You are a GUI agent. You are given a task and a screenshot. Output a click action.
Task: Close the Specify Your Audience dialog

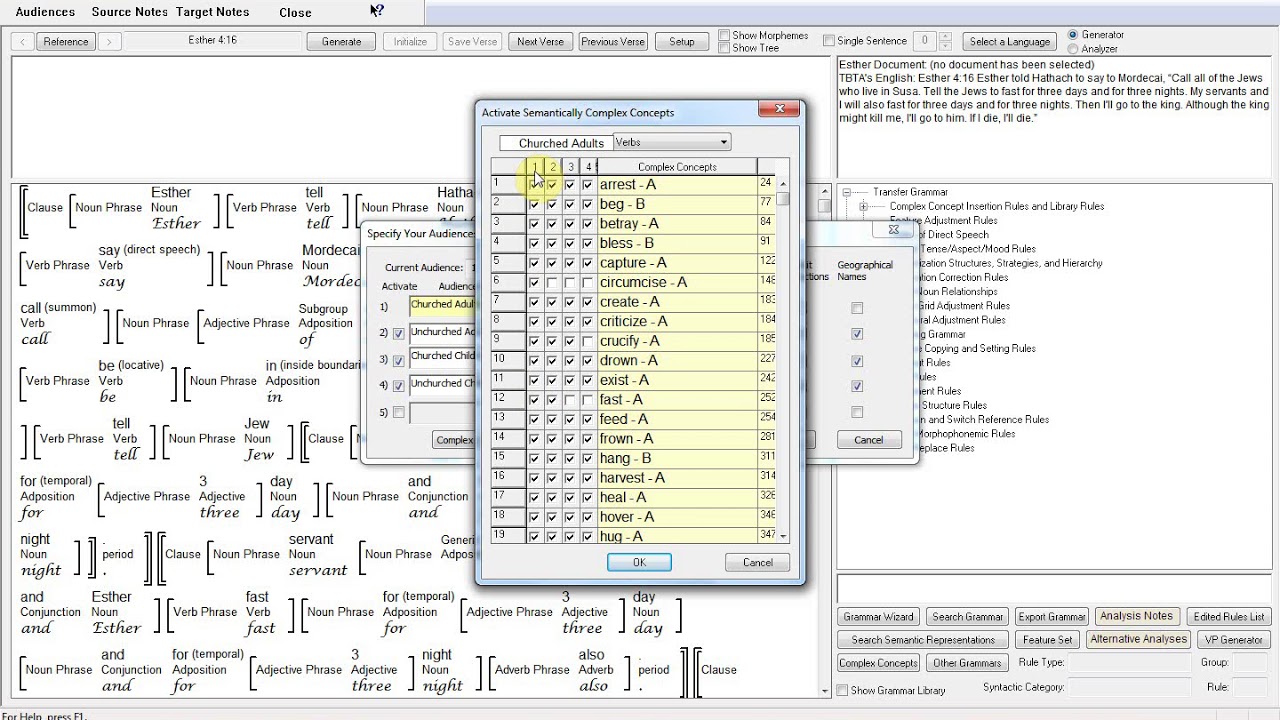[893, 230]
